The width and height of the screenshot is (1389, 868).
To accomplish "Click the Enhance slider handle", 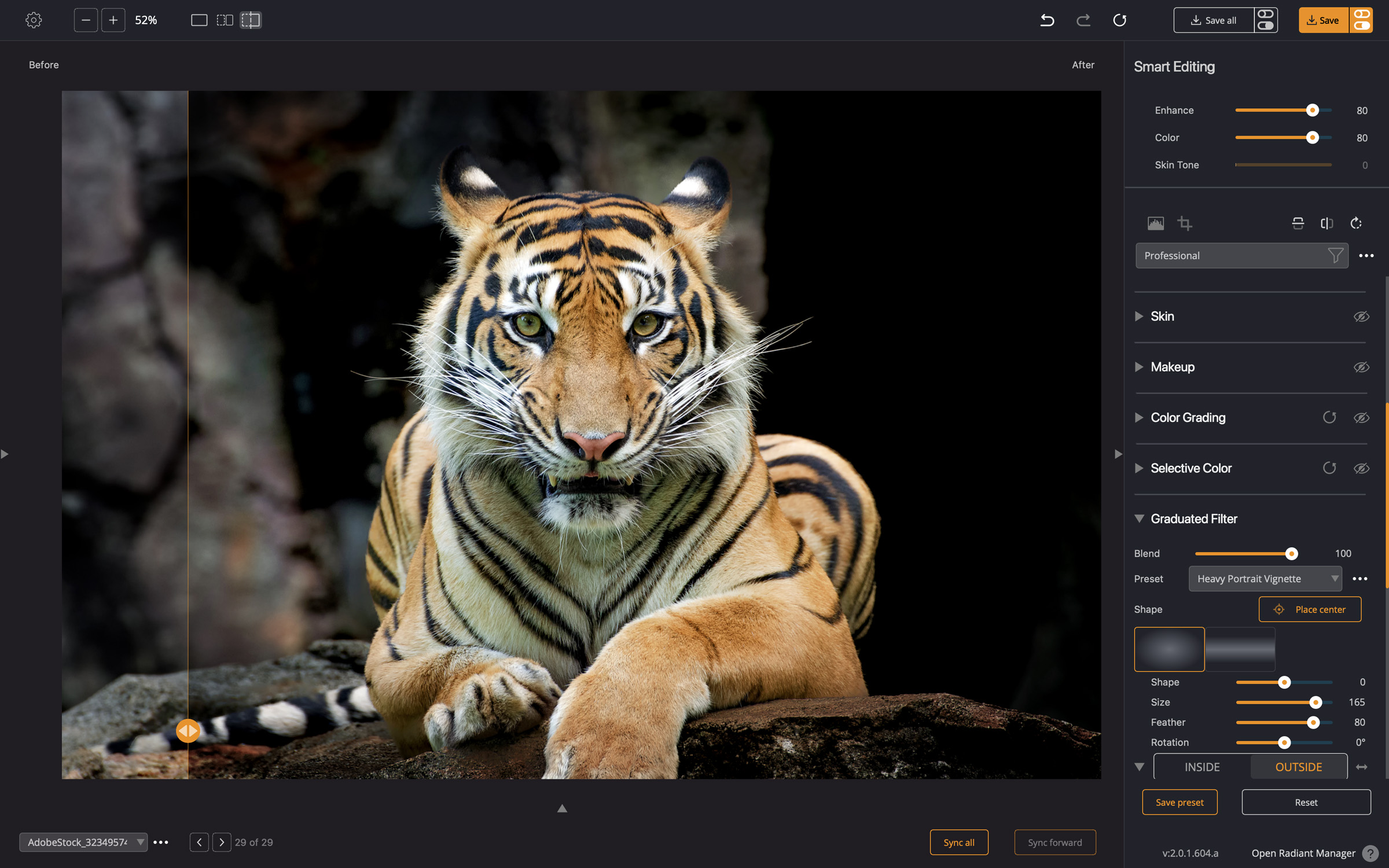I will [x=1312, y=110].
